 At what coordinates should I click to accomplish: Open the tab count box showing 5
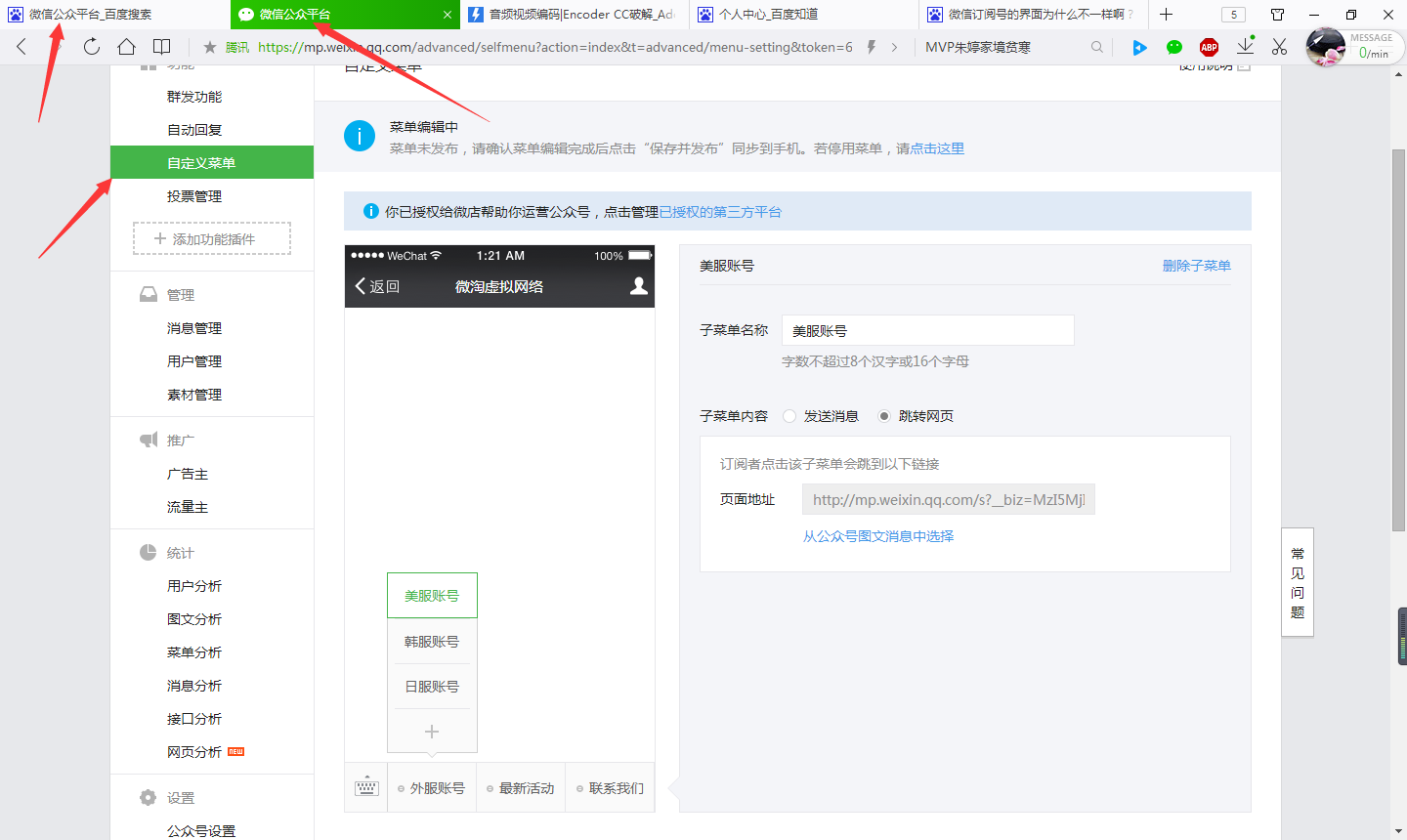tap(1233, 15)
